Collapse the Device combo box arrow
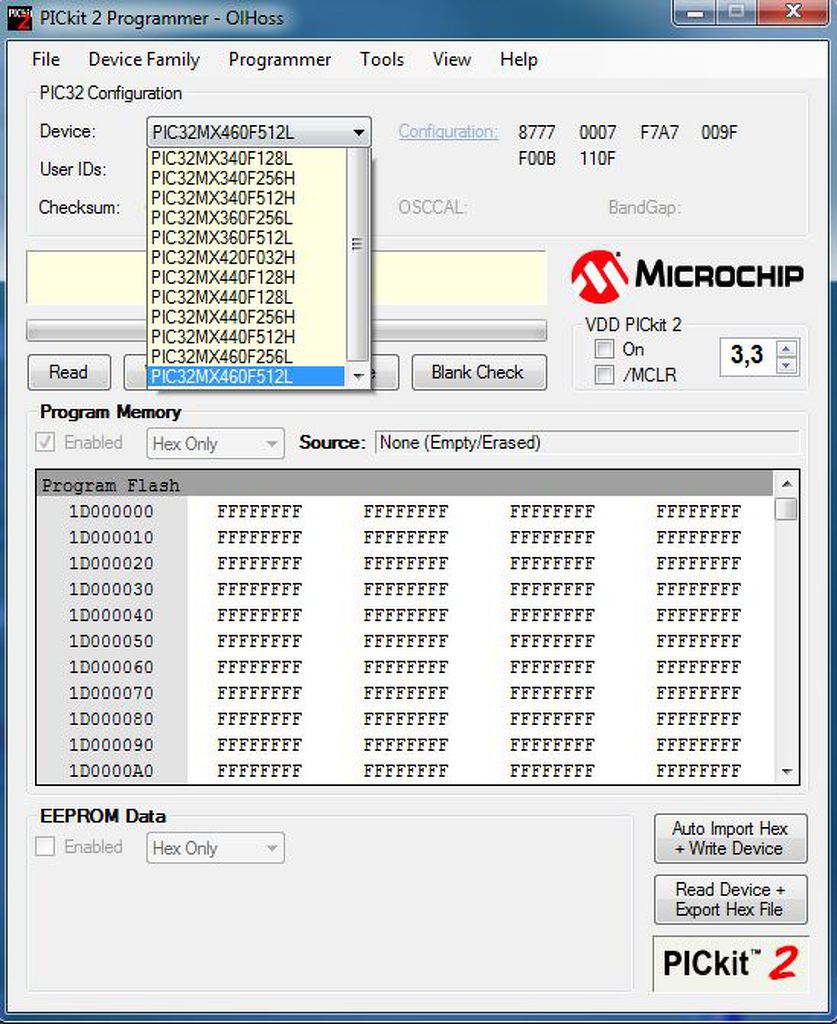 pyautogui.click(x=358, y=133)
